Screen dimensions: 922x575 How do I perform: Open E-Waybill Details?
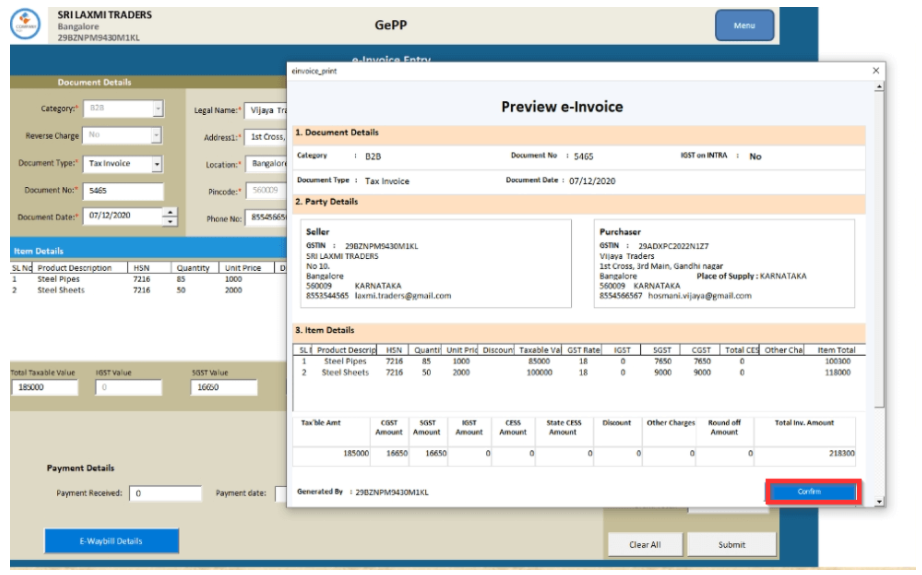112,541
